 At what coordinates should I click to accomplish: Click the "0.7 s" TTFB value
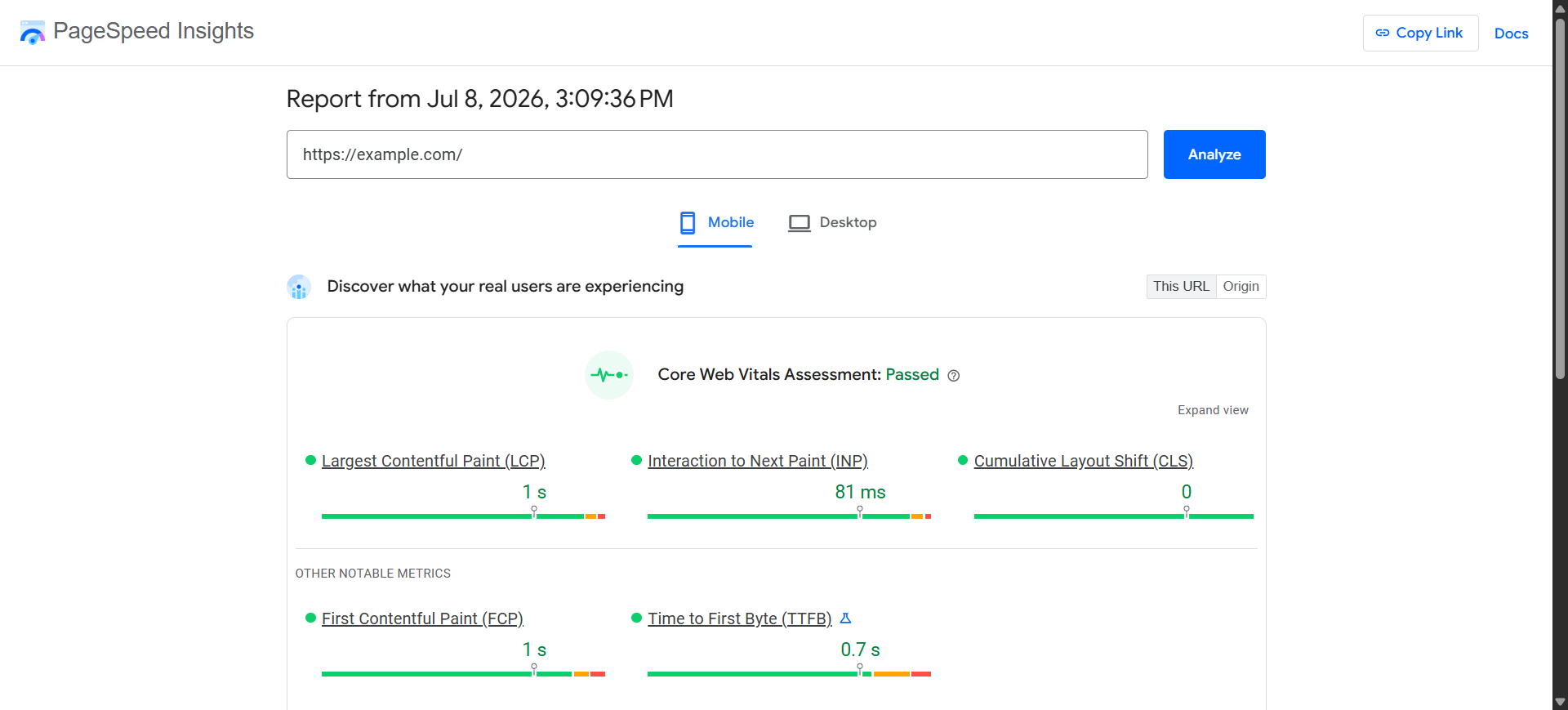[x=860, y=650]
